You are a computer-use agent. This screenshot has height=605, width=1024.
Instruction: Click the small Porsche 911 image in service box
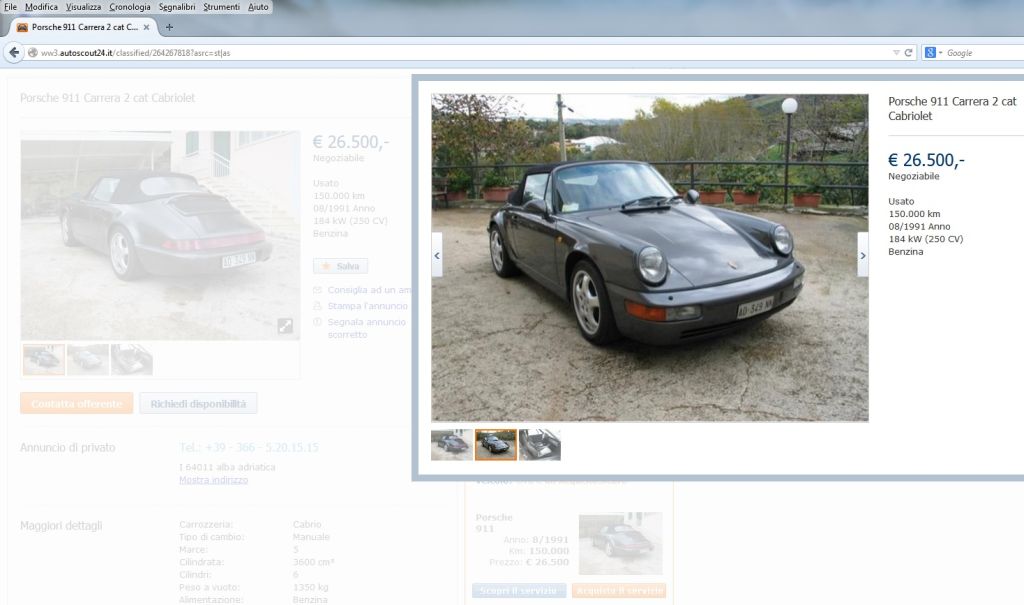tap(620, 544)
